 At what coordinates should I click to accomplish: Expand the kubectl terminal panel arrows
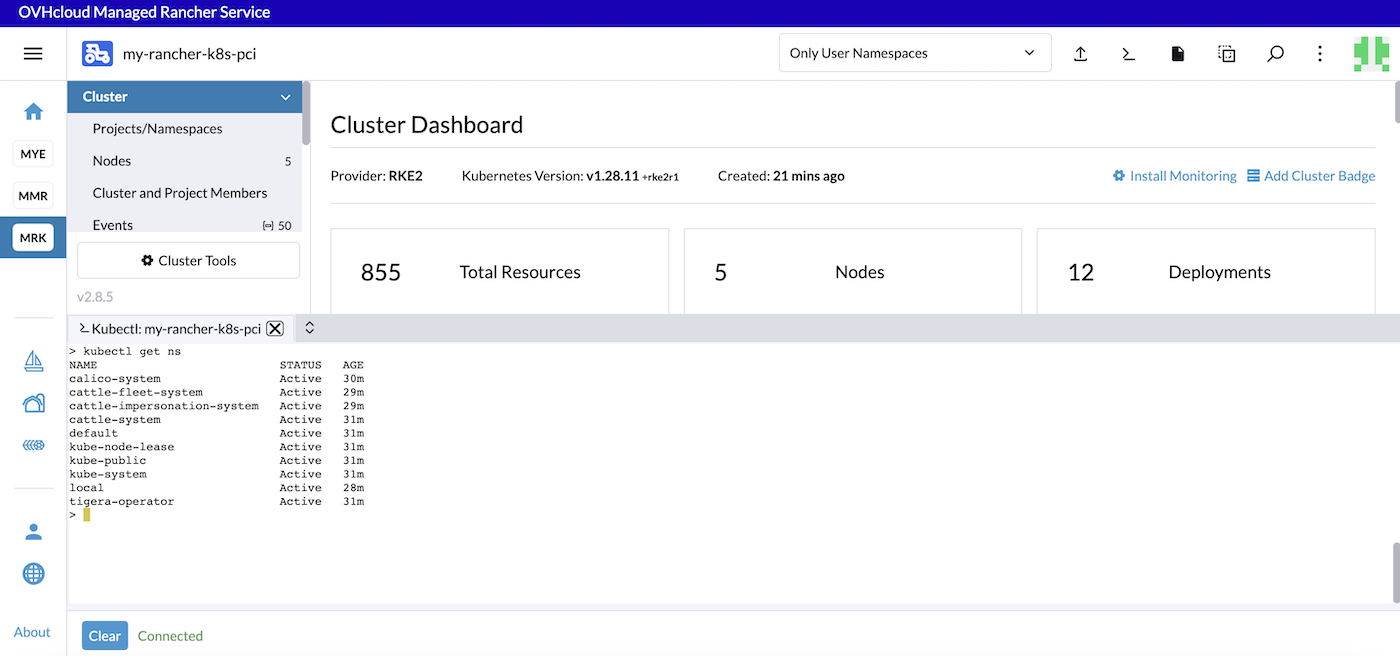point(309,327)
